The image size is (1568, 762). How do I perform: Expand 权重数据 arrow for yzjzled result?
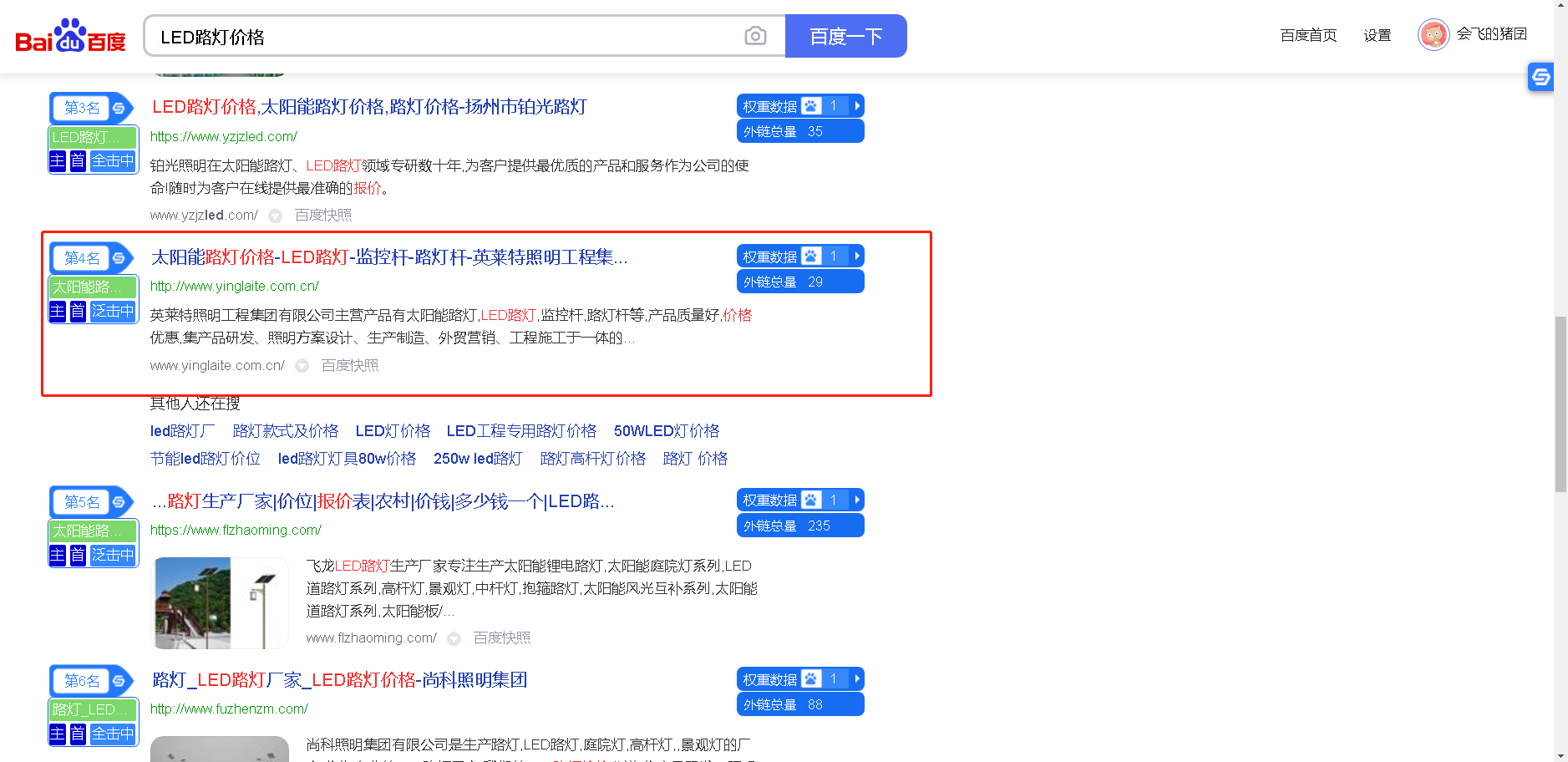[857, 106]
